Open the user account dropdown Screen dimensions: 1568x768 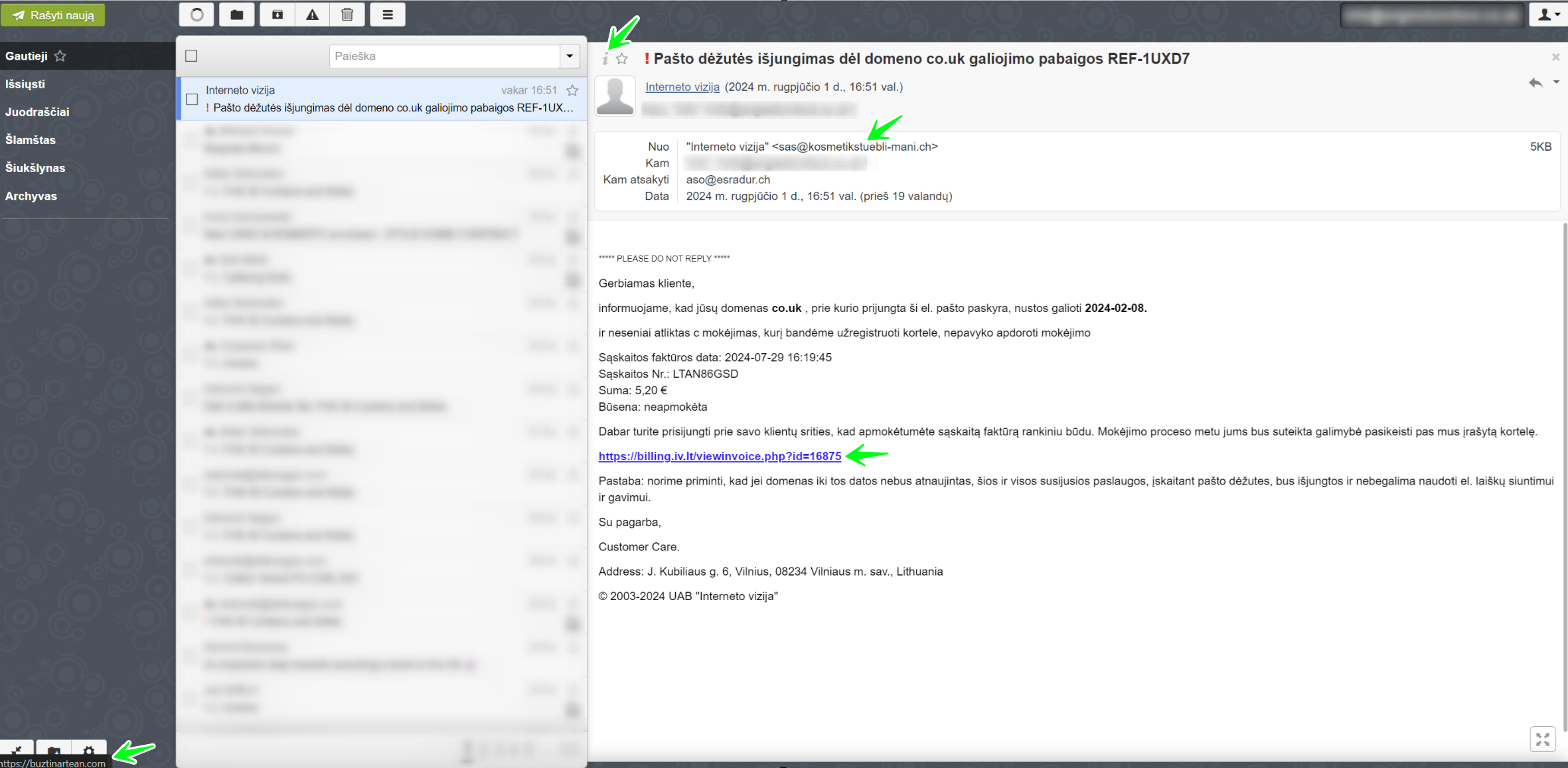click(1548, 15)
